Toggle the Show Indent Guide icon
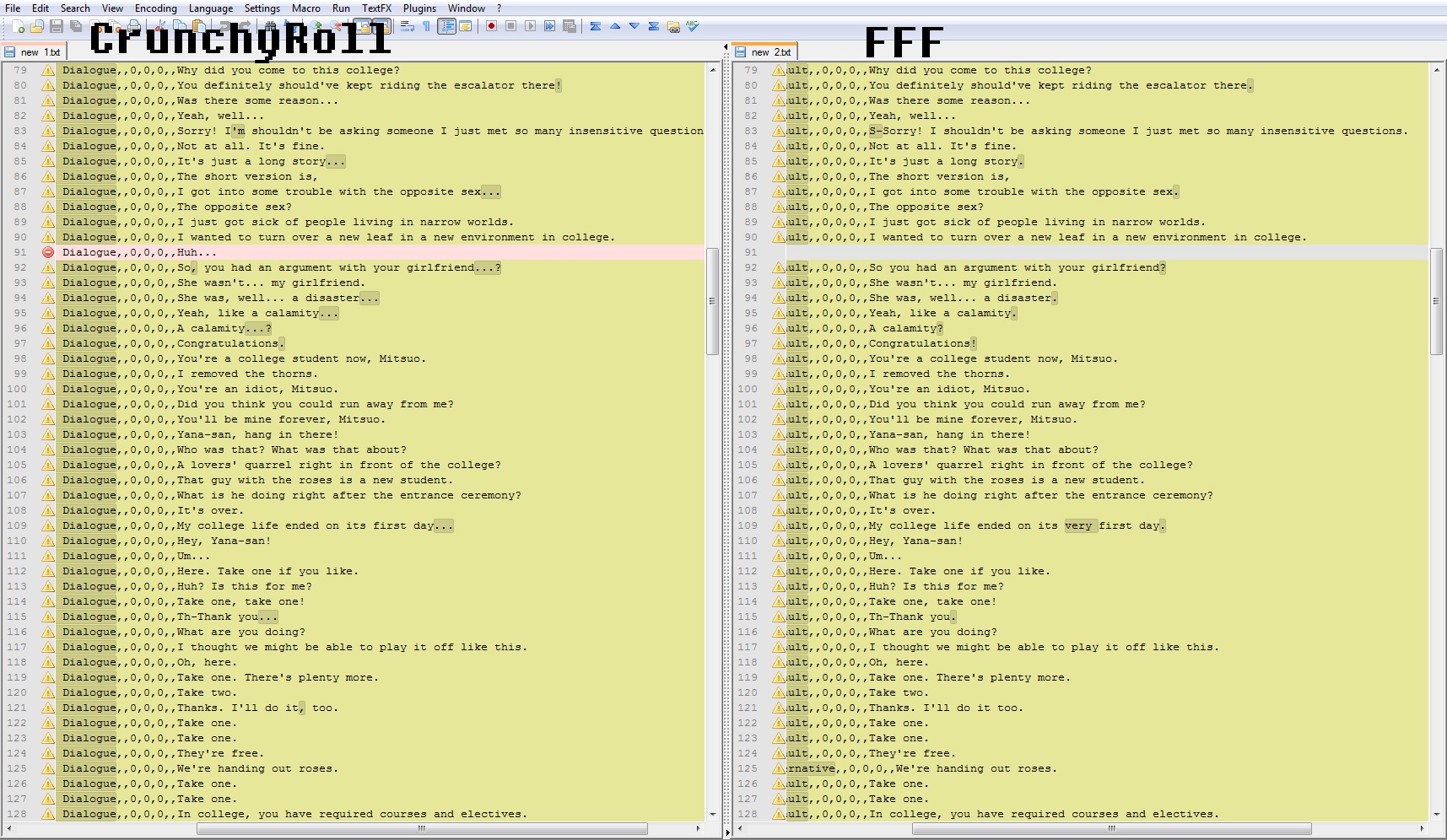This screenshot has height=840, width=1447. (x=446, y=26)
